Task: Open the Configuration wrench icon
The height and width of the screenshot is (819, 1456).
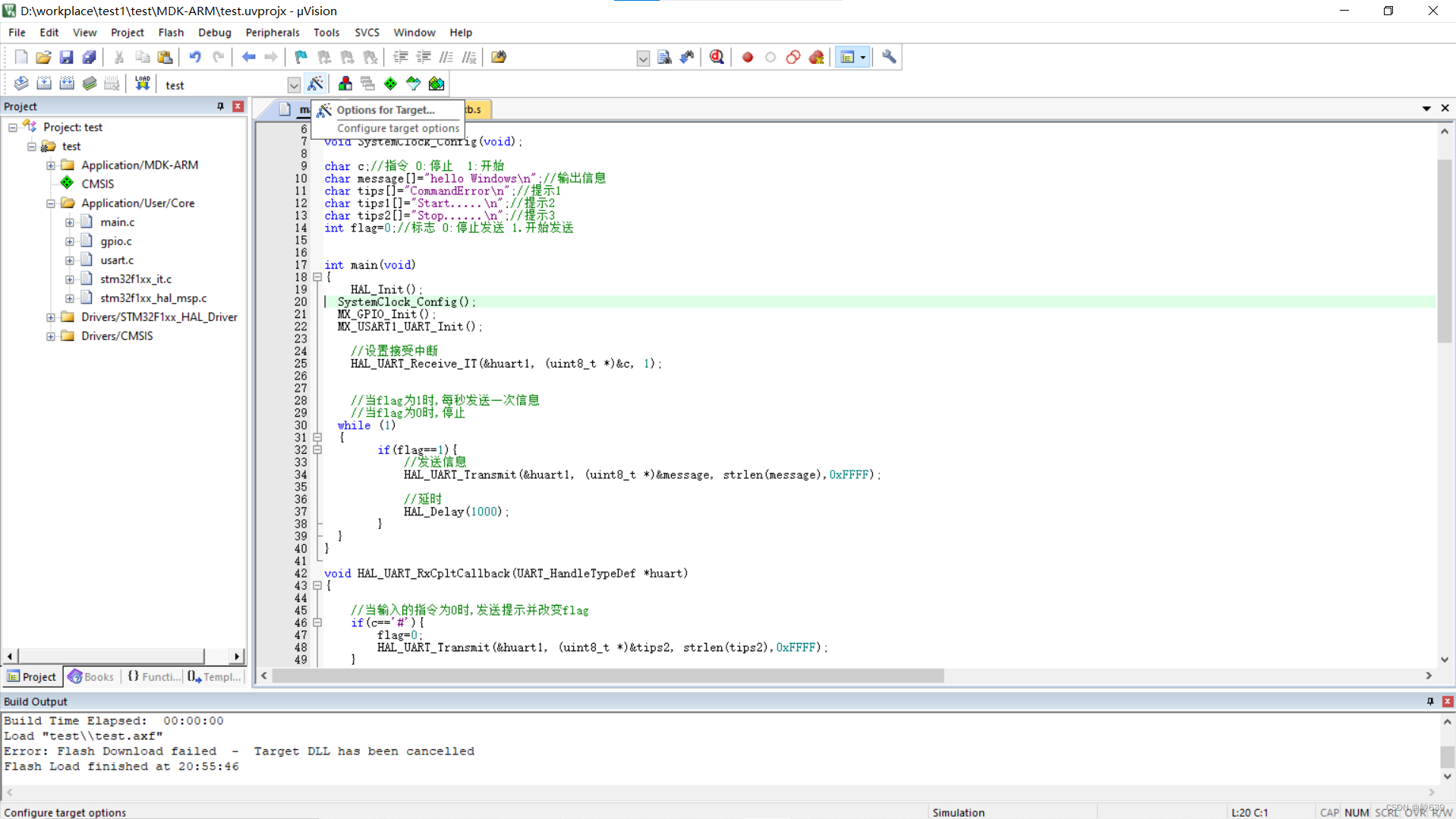Action: [889, 57]
